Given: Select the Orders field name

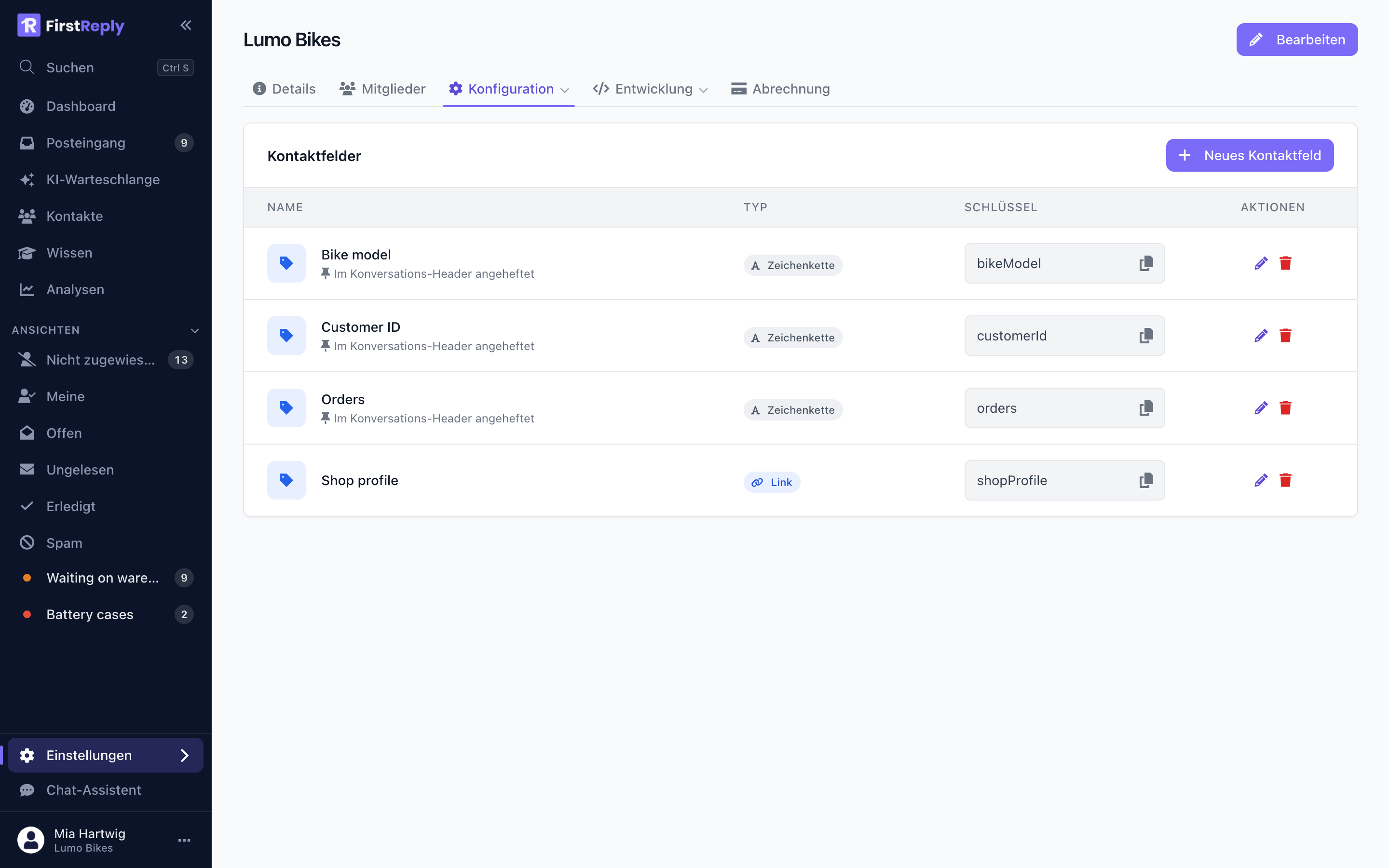Looking at the screenshot, I should click(342, 400).
